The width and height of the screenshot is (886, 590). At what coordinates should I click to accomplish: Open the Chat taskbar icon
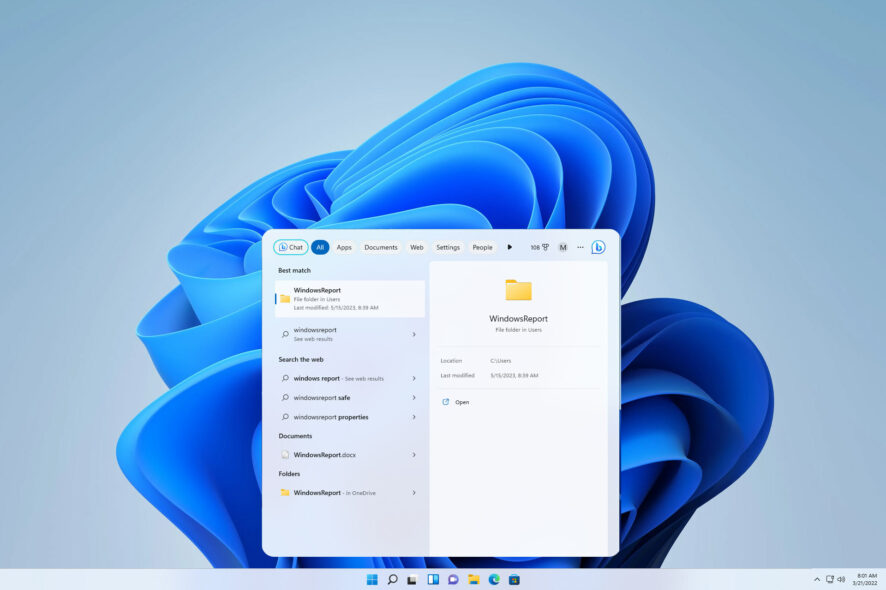tap(453, 579)
